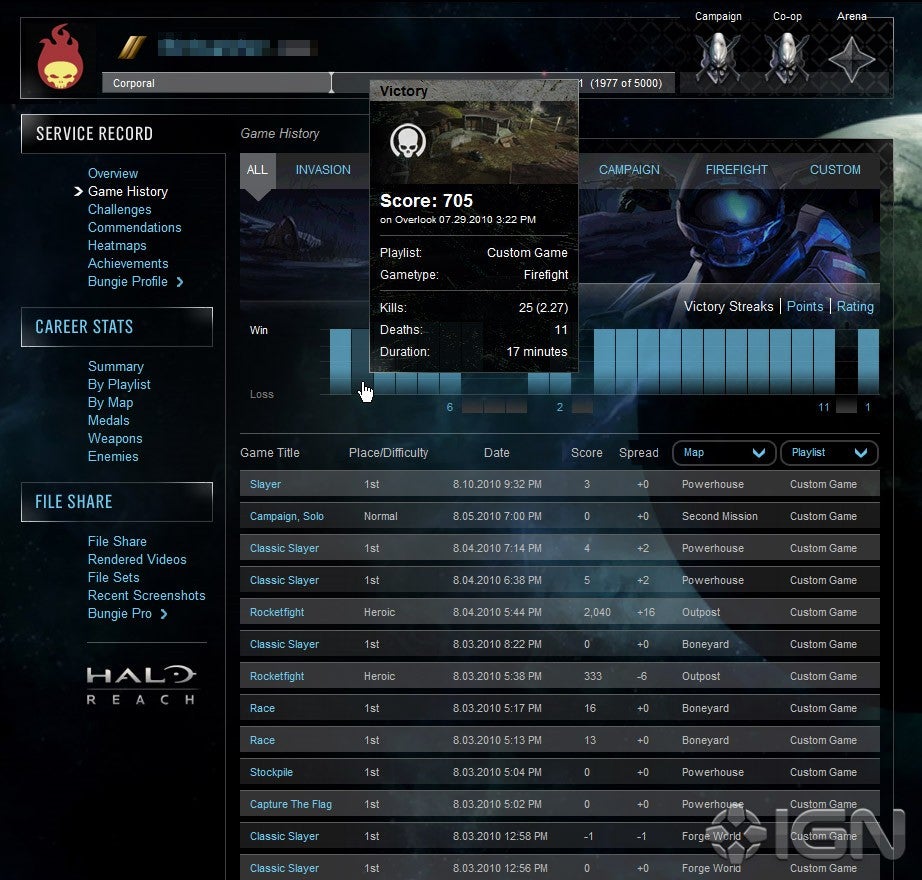Click the rightmost win bar in streak chart
Image resolution: width=922 pixels, height=880 pixels.
868,361
